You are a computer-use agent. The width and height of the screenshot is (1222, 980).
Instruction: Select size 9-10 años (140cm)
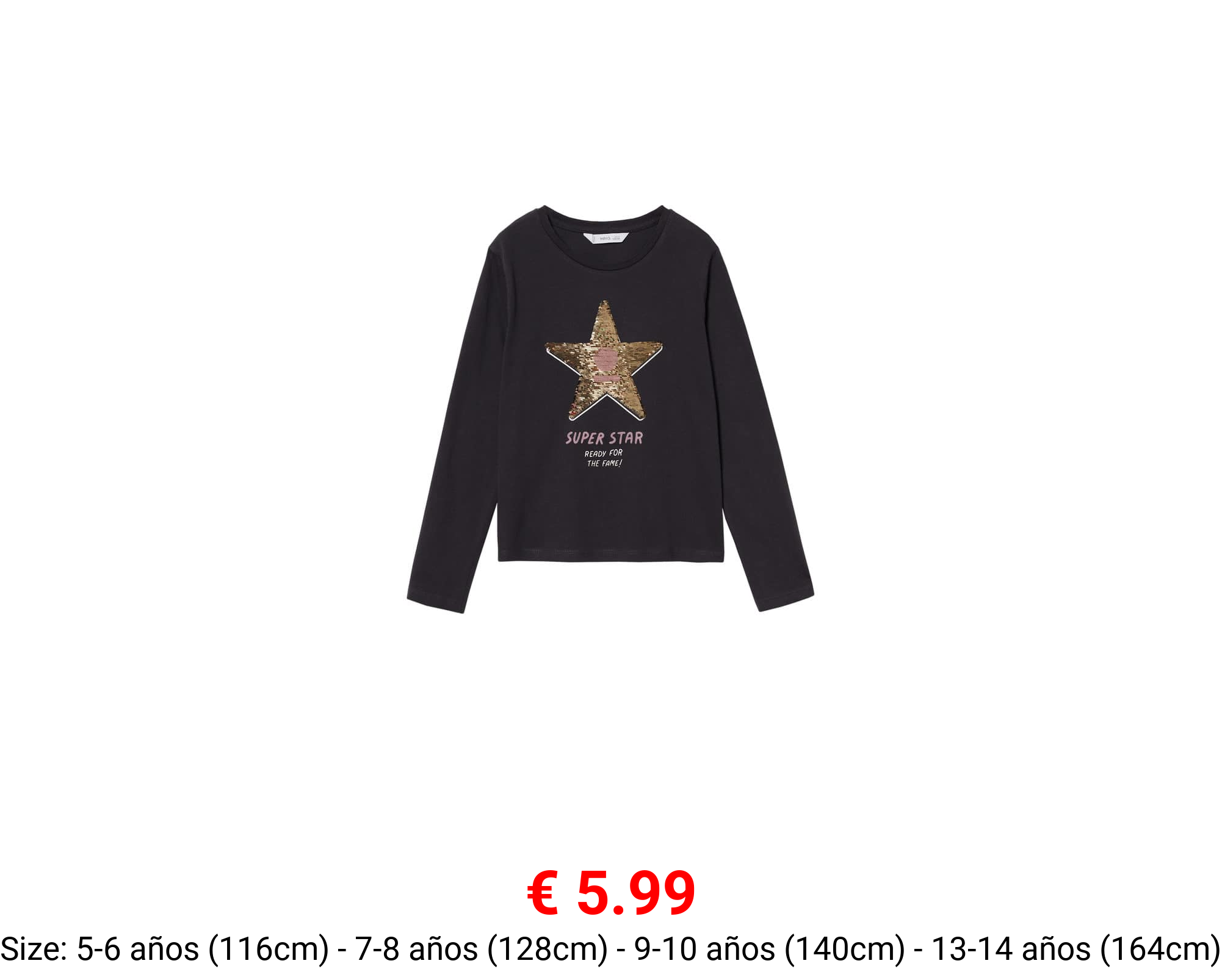[770, 949]
